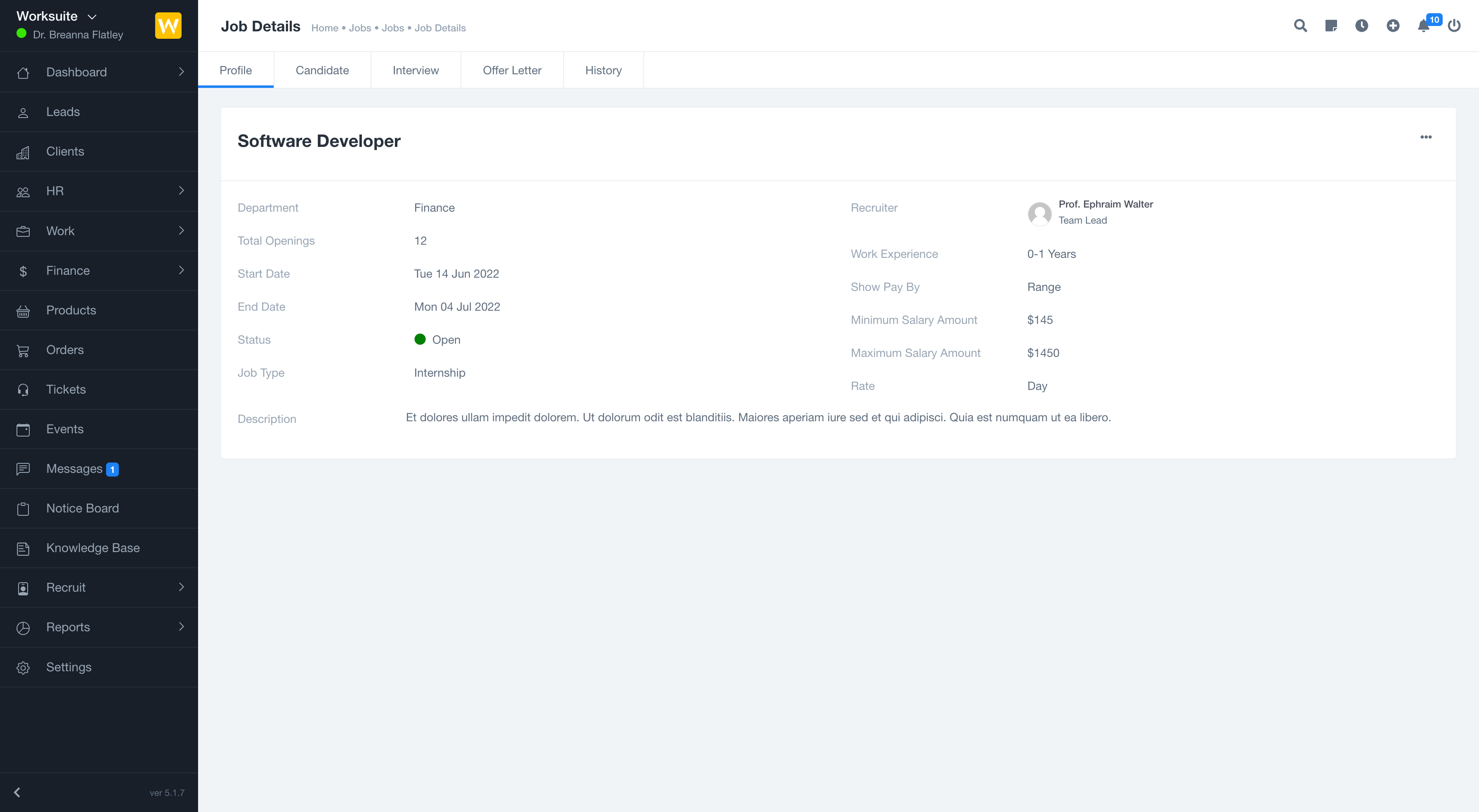
Task: Click Home in the breadcrumb
Action: click(324, 28)
